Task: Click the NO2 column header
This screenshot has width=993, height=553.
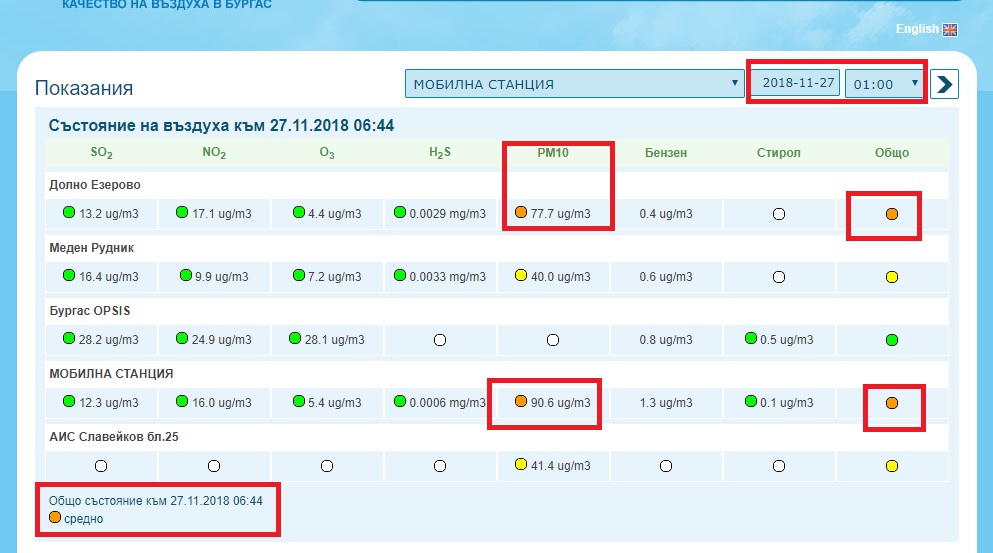Action: 214,153
